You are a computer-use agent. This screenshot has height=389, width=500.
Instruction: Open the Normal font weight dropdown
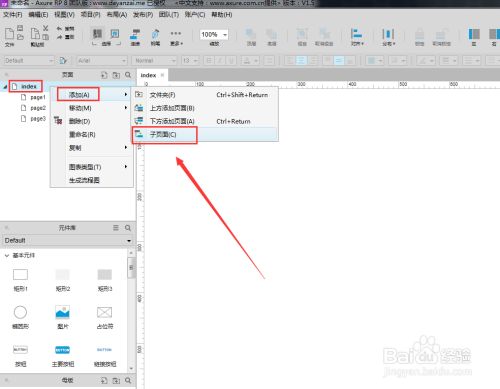coord(154,60)
